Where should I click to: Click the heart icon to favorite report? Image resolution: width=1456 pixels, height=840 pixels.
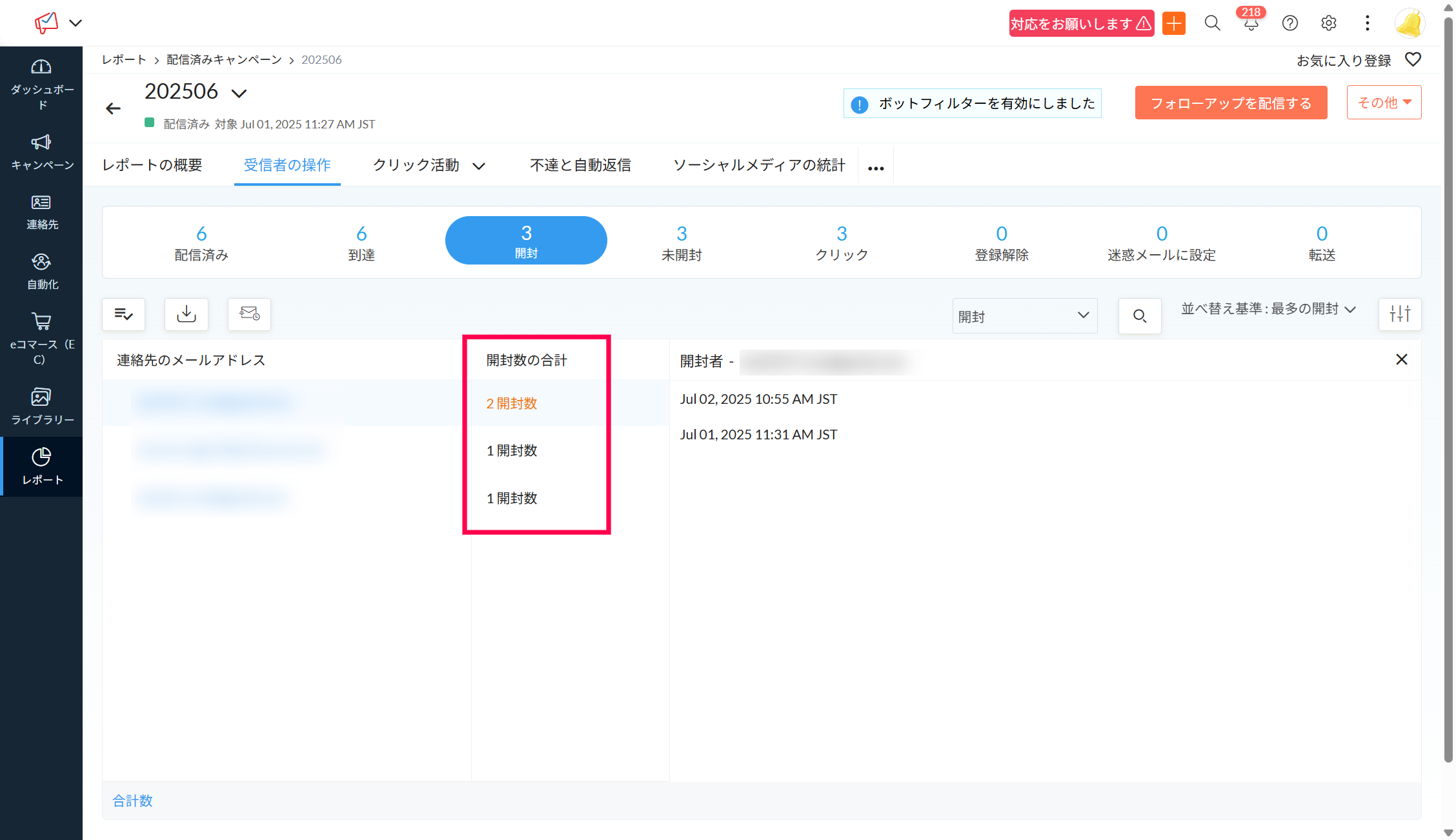(x=1413, y=59)
